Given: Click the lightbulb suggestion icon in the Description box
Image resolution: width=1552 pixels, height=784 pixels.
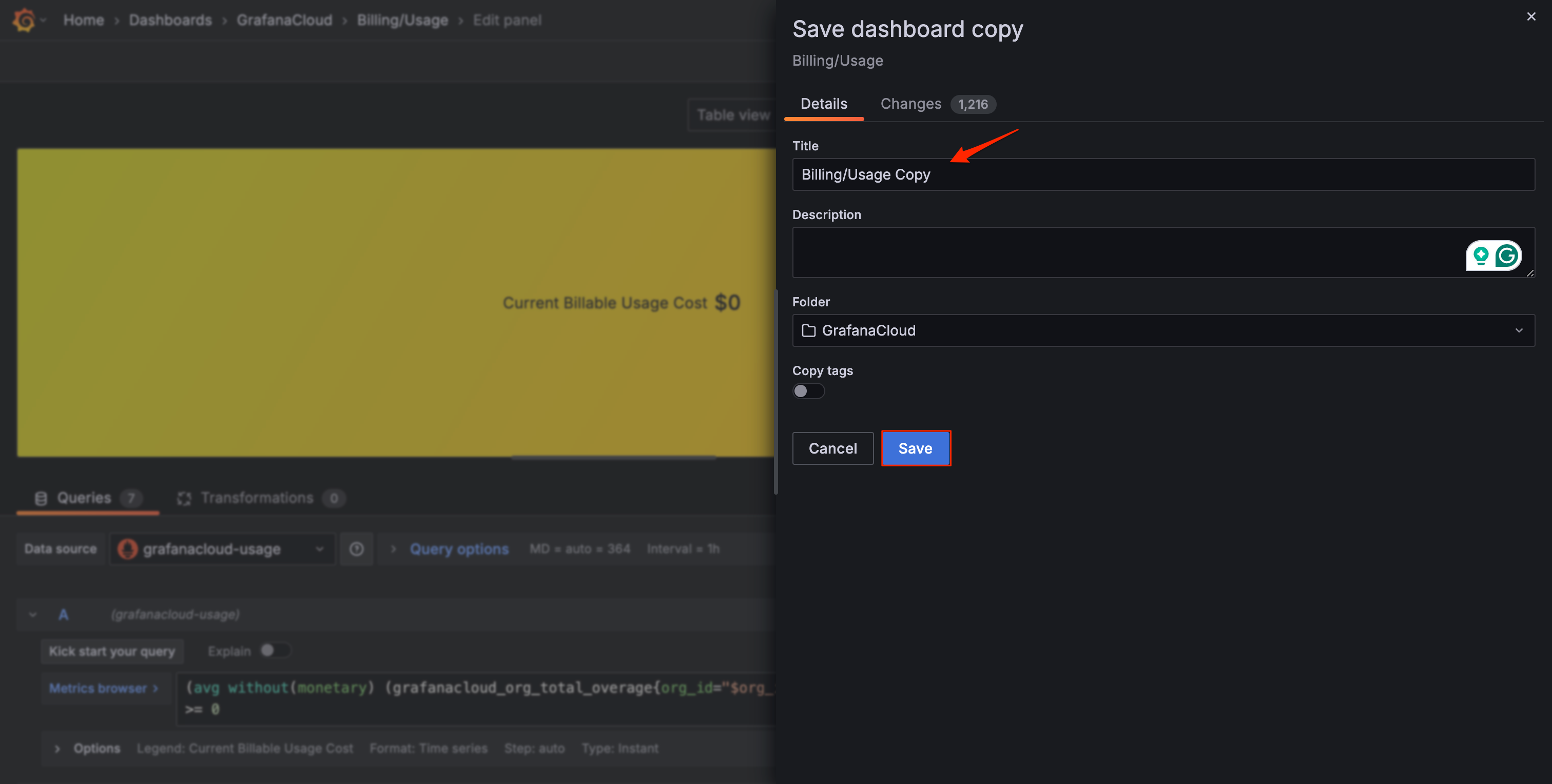Looking at the screenshot, I should [1480, 256].
